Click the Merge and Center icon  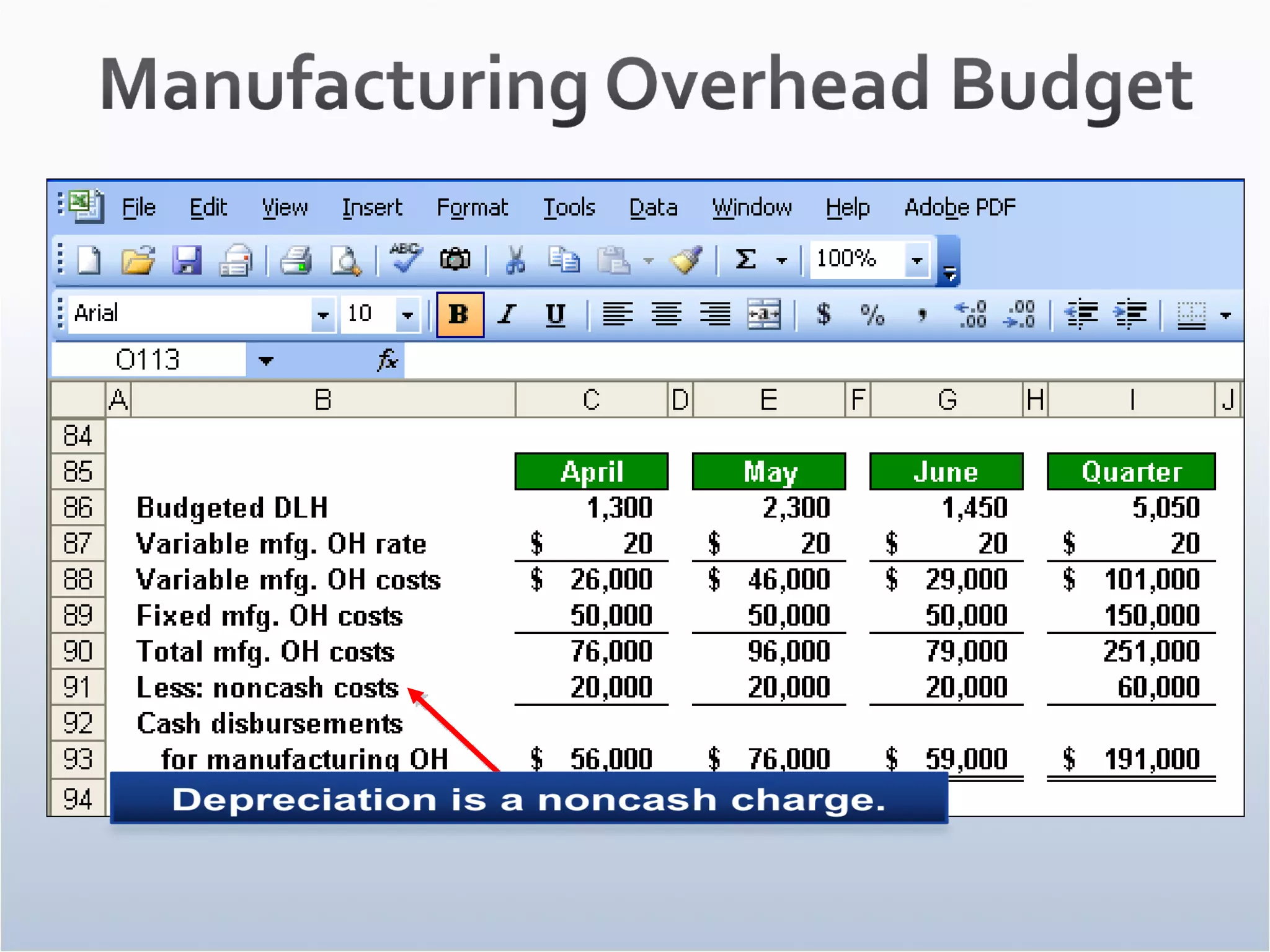(x=764, y=314)
